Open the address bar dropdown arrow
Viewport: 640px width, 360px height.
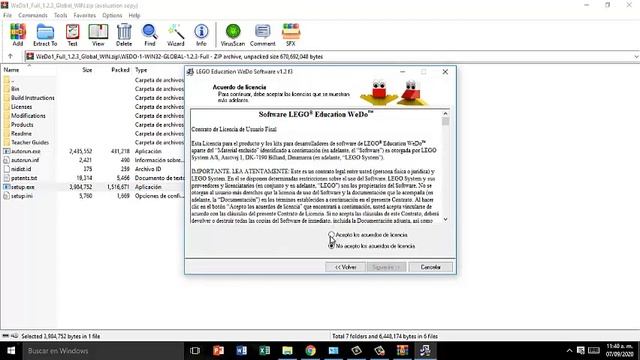pyautogui.click(x=636, y=56)
